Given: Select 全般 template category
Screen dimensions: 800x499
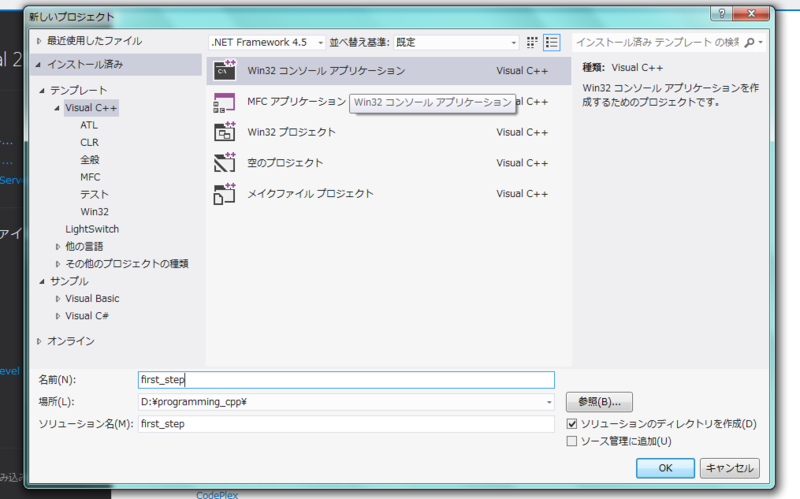Looking at the screenshot, I should pos(90,160).
